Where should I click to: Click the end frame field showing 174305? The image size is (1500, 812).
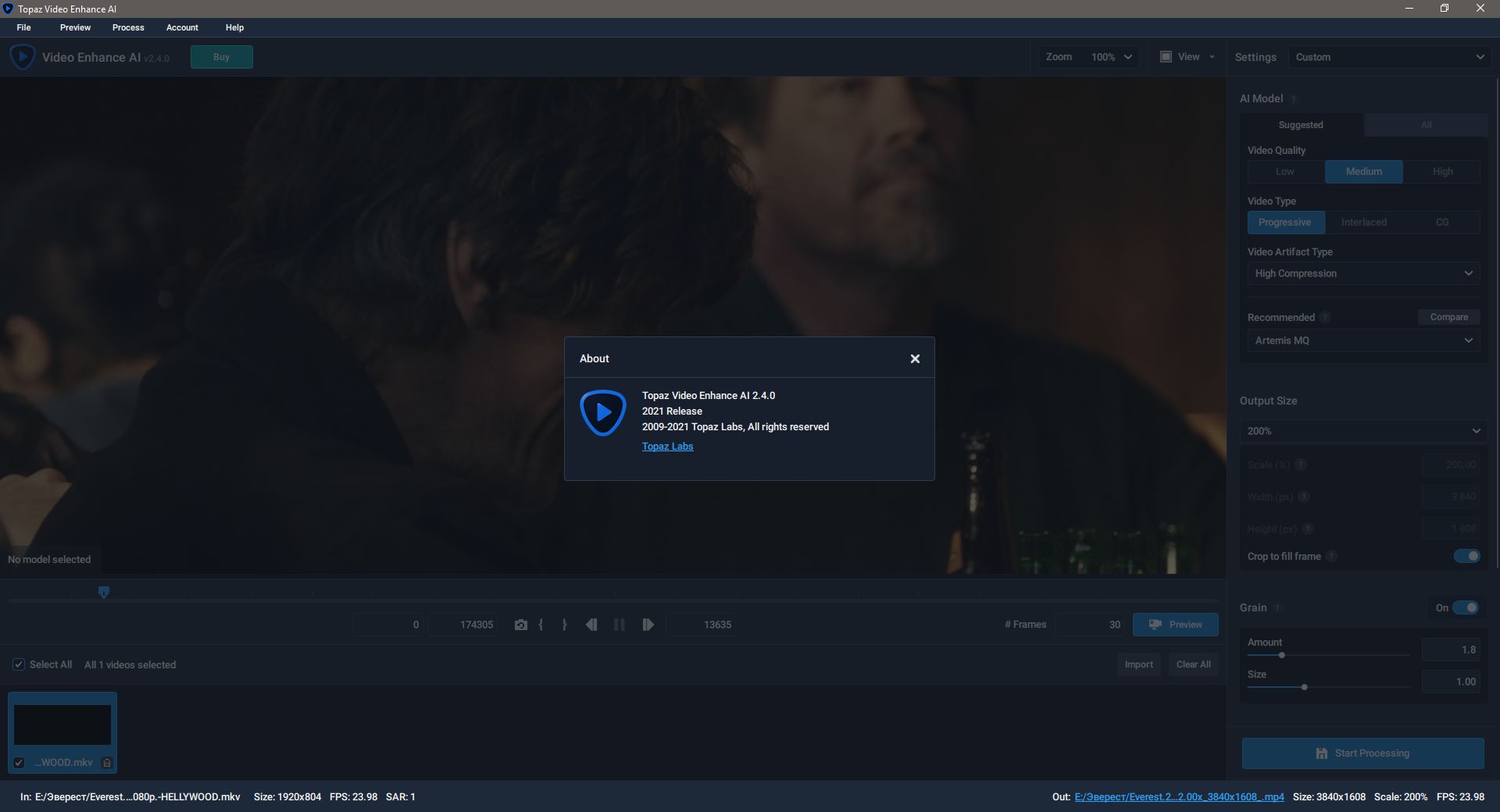coord(462,625)
